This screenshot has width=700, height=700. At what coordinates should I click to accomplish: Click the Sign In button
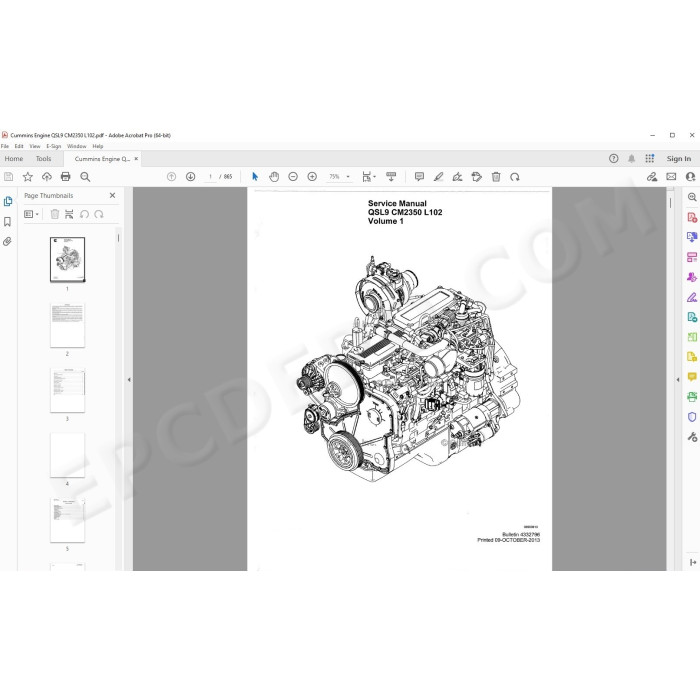[679, 158]
